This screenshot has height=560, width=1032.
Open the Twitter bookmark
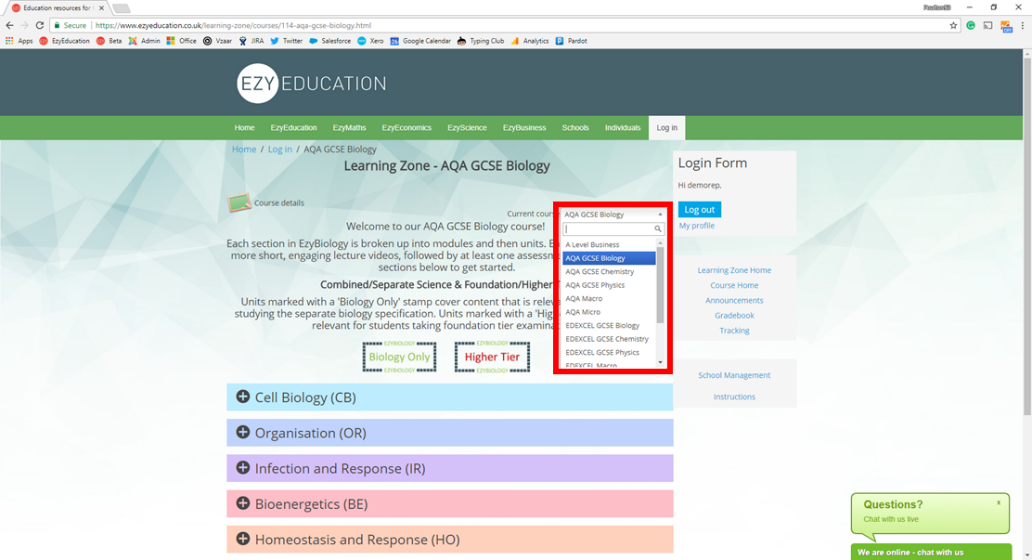pos(286,41)
